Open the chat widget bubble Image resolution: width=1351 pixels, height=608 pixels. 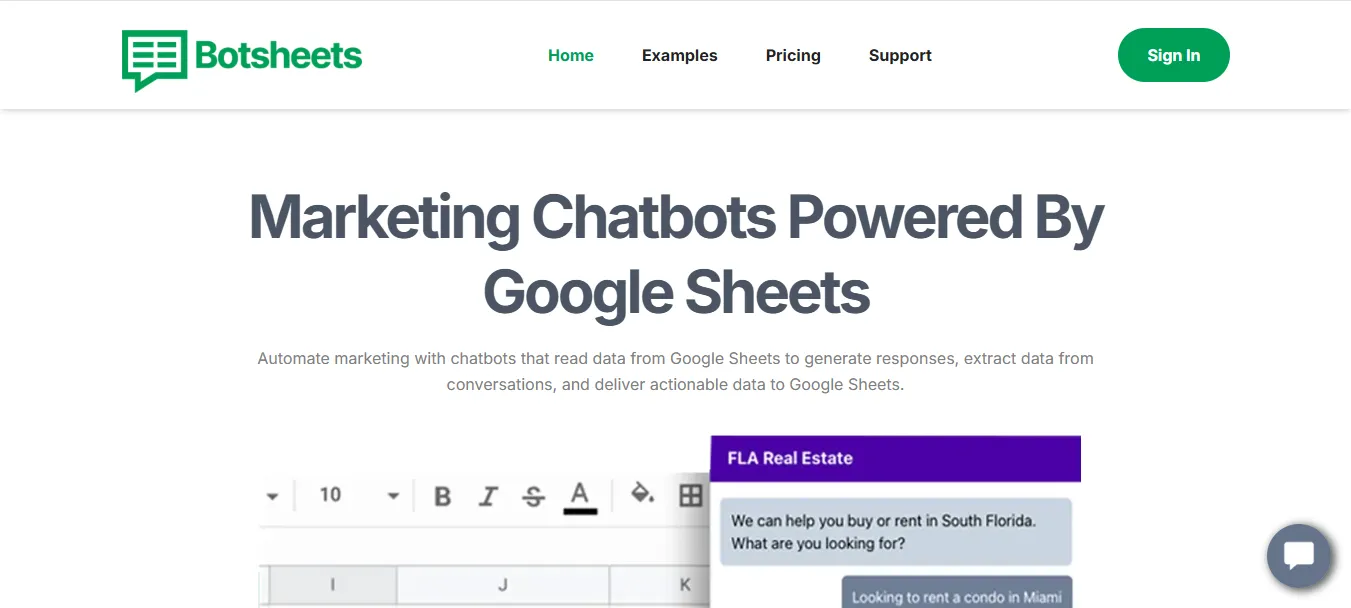[x=1299, y=556]
